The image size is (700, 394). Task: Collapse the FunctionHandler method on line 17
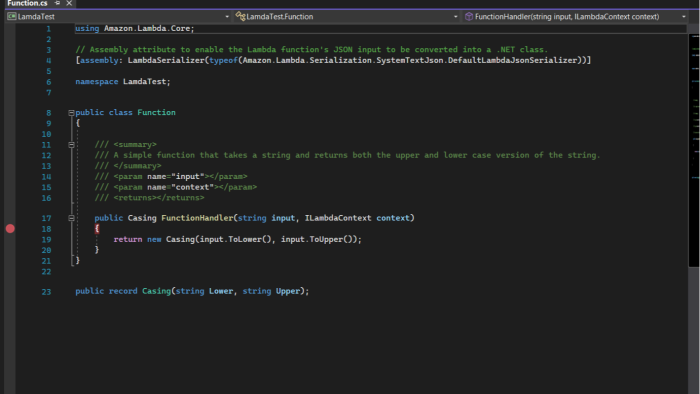pyautogui.click(x=71, y=218)
